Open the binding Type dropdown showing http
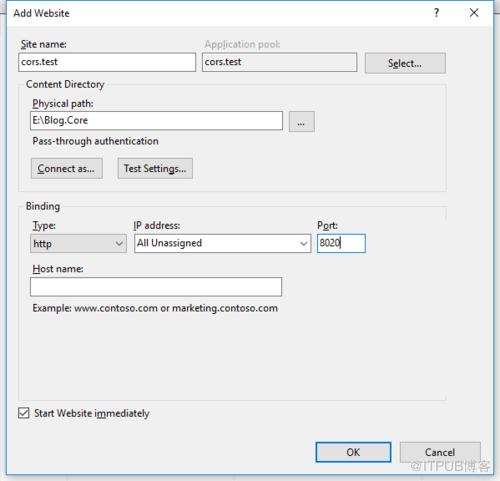This screenshot has height=481, width=500. 78,244
